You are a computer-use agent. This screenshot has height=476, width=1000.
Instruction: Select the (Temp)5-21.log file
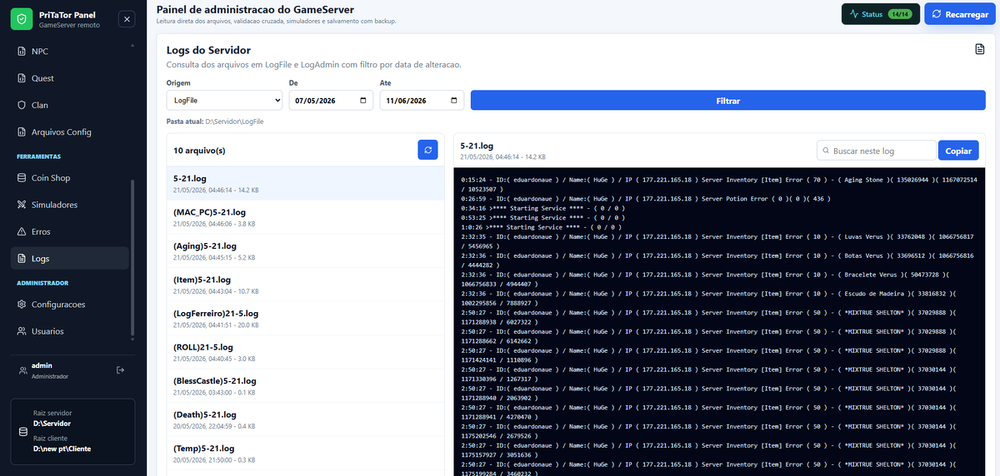(x=305, y=454)
